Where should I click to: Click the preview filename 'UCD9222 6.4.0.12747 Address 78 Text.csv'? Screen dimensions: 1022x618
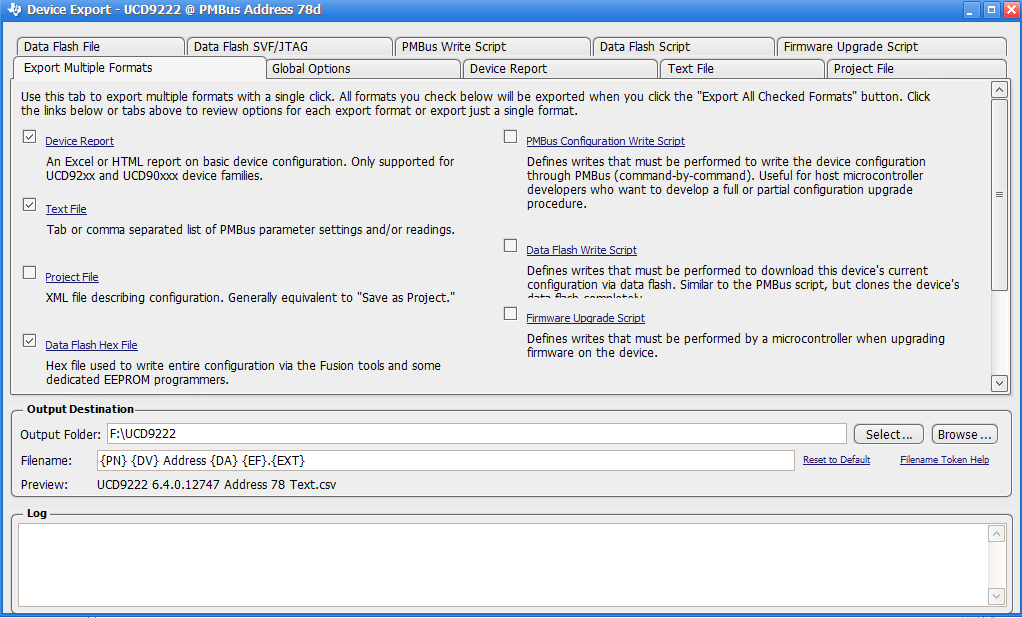[216, 485]
